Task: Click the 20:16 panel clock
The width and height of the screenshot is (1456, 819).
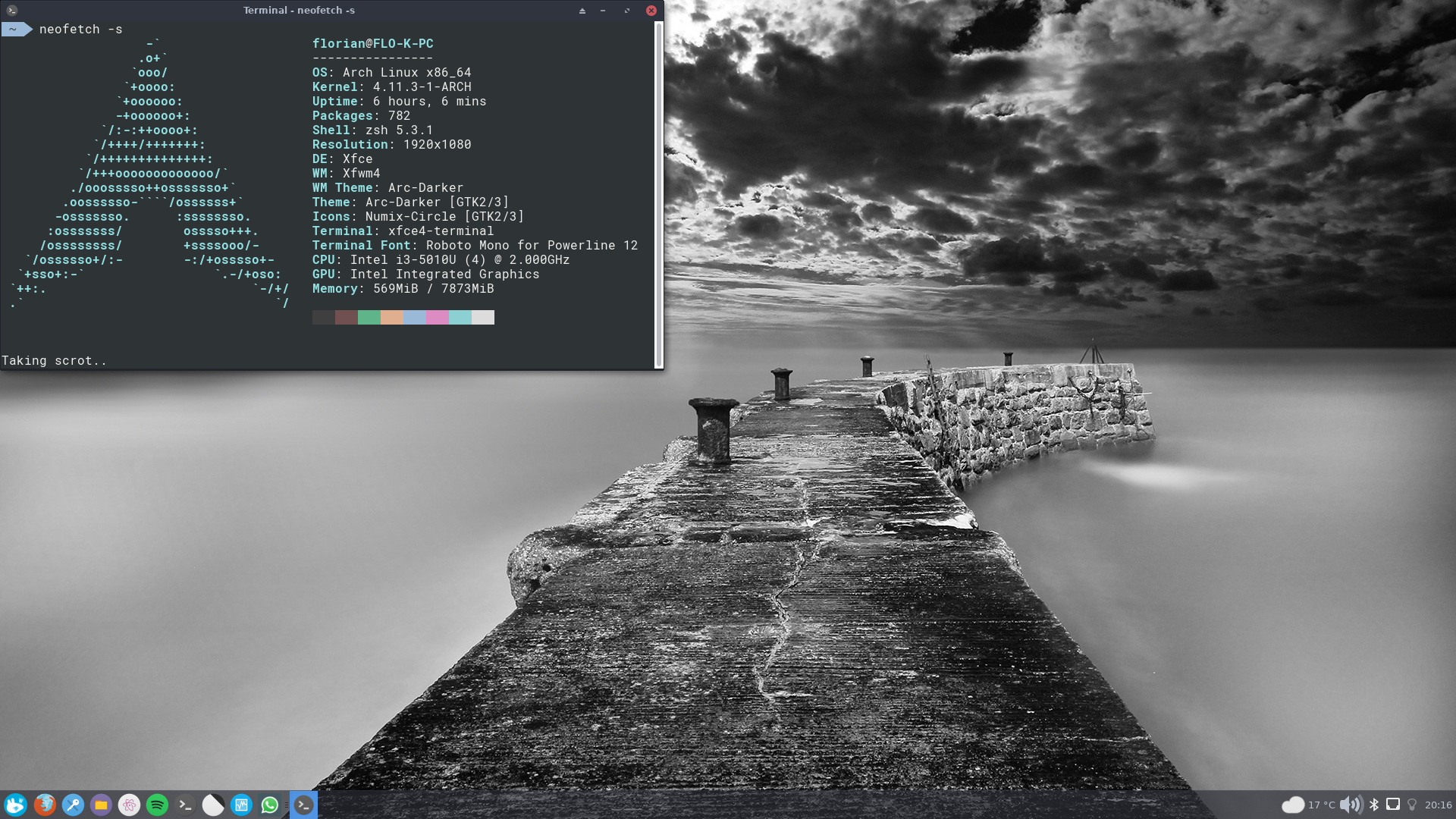Action: point(1438,805)
